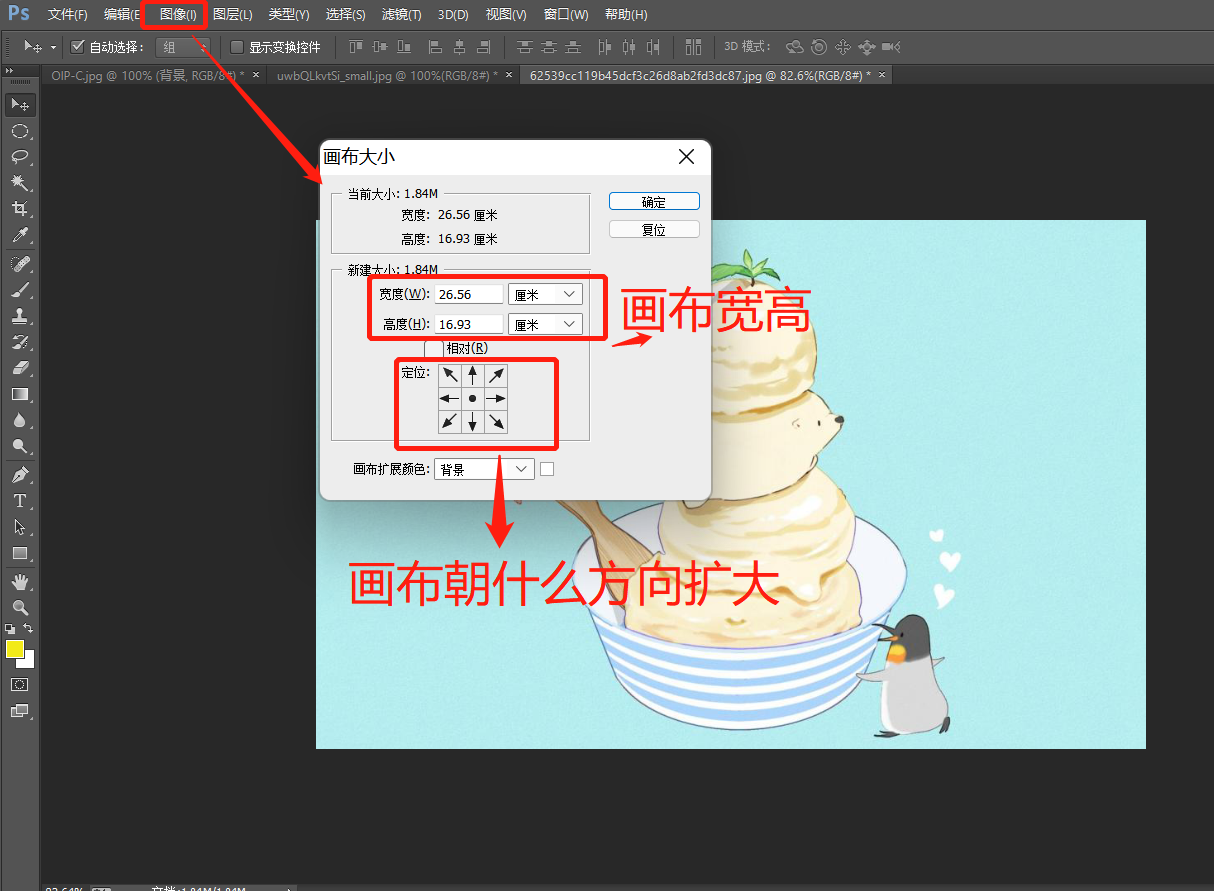Select the Horizontal Type tool
Viewport: 1214px width, 891px height.
(x=20, y=501)
